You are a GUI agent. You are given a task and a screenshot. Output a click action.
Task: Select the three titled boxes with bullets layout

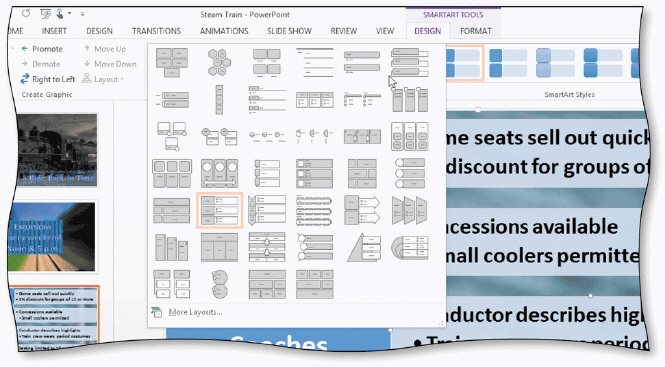(314, 100)
